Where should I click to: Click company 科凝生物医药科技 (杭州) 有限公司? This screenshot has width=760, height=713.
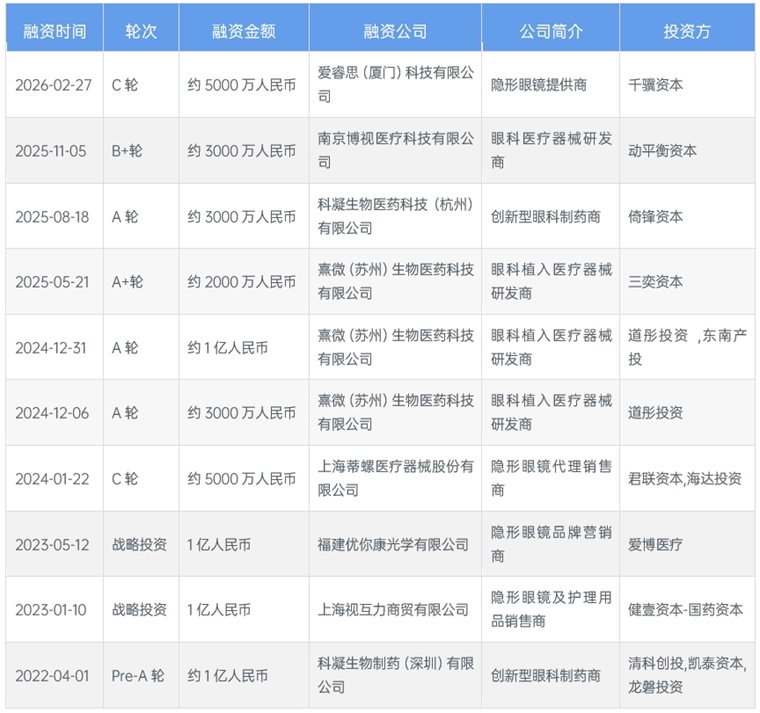[396, 216]
